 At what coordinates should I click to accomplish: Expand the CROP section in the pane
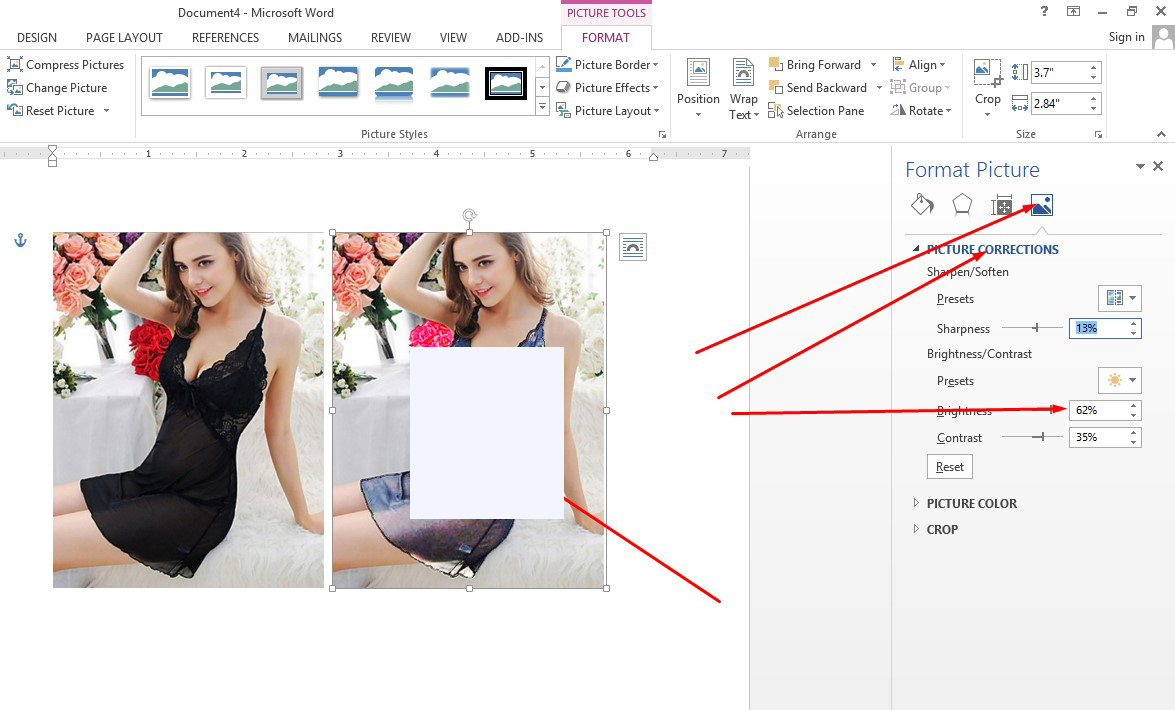click(x=942, y=529)
